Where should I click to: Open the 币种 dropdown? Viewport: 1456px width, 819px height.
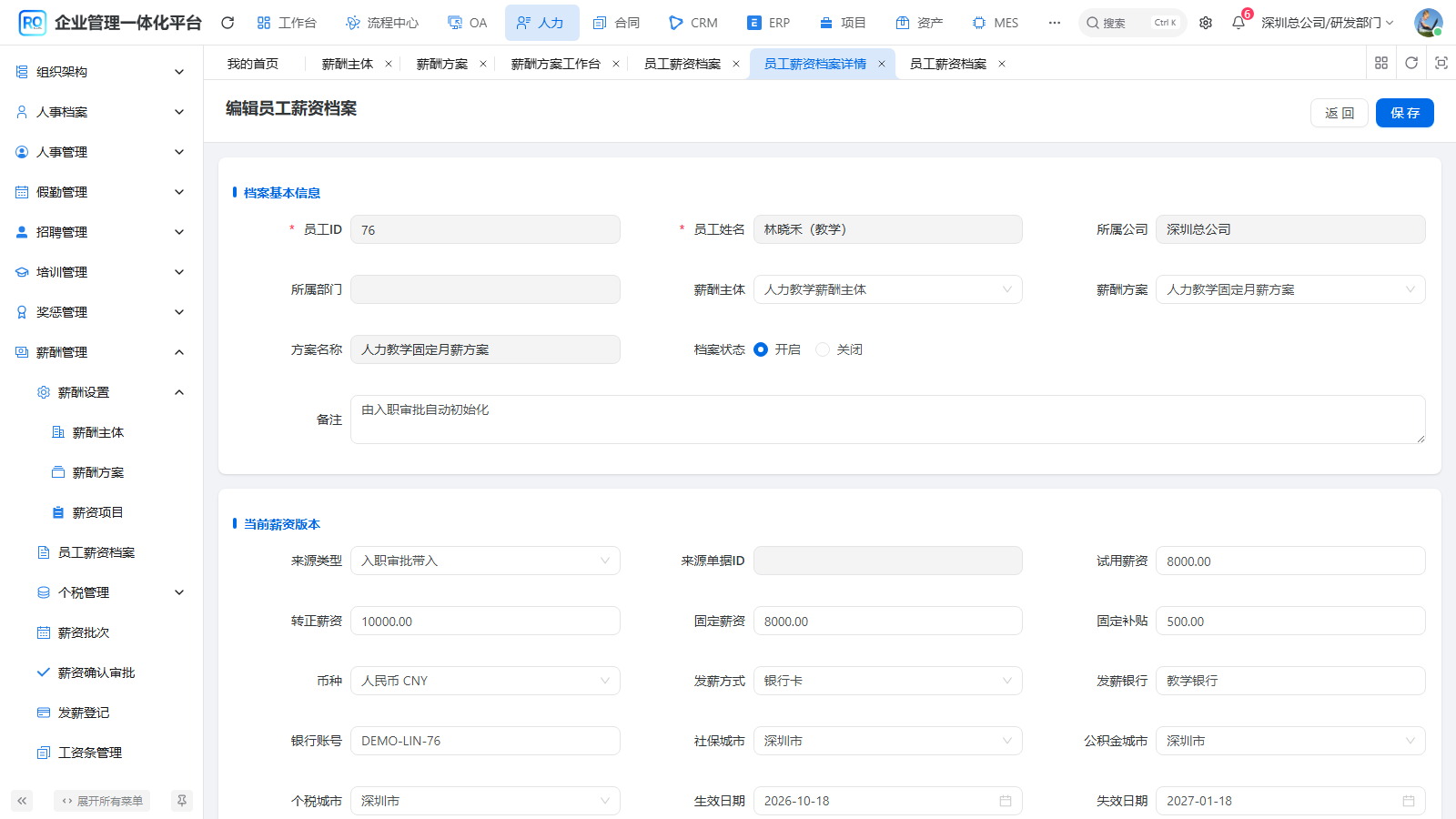[485, 681]
